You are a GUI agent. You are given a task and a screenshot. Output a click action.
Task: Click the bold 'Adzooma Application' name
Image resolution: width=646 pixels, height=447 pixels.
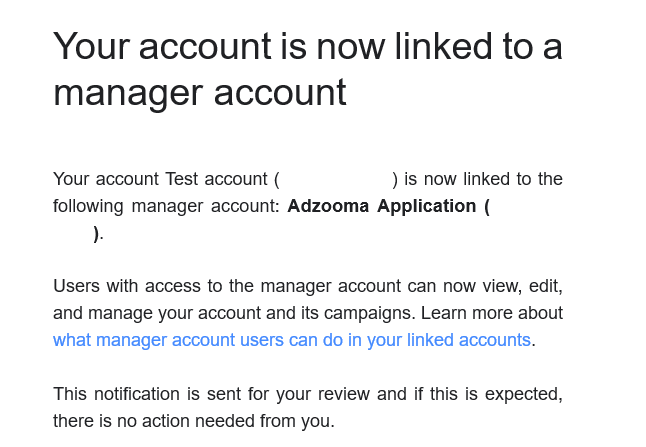coord(382,206)
